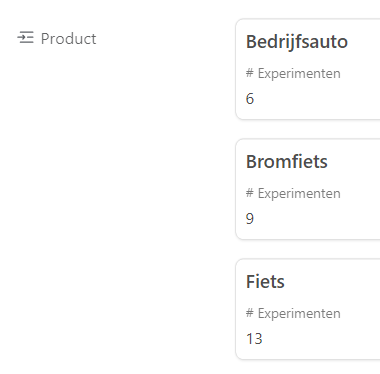Select the Bedrijfsauto card title

click(297, 42)
